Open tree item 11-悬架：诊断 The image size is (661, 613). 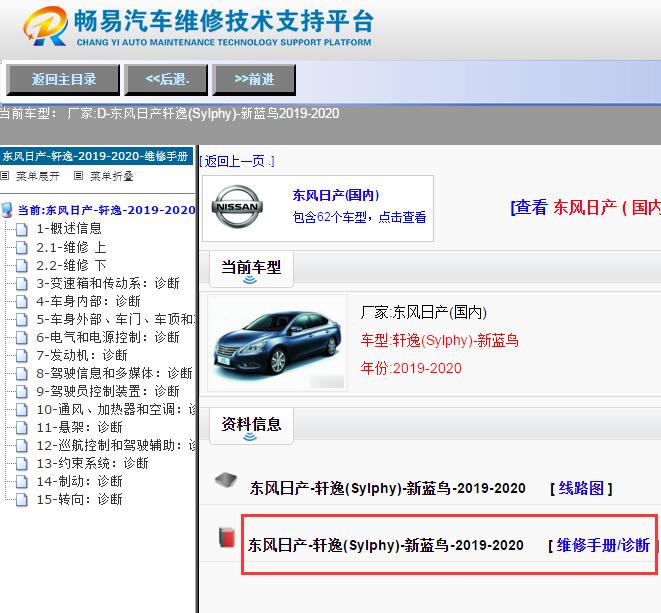[x=80, y=427]
